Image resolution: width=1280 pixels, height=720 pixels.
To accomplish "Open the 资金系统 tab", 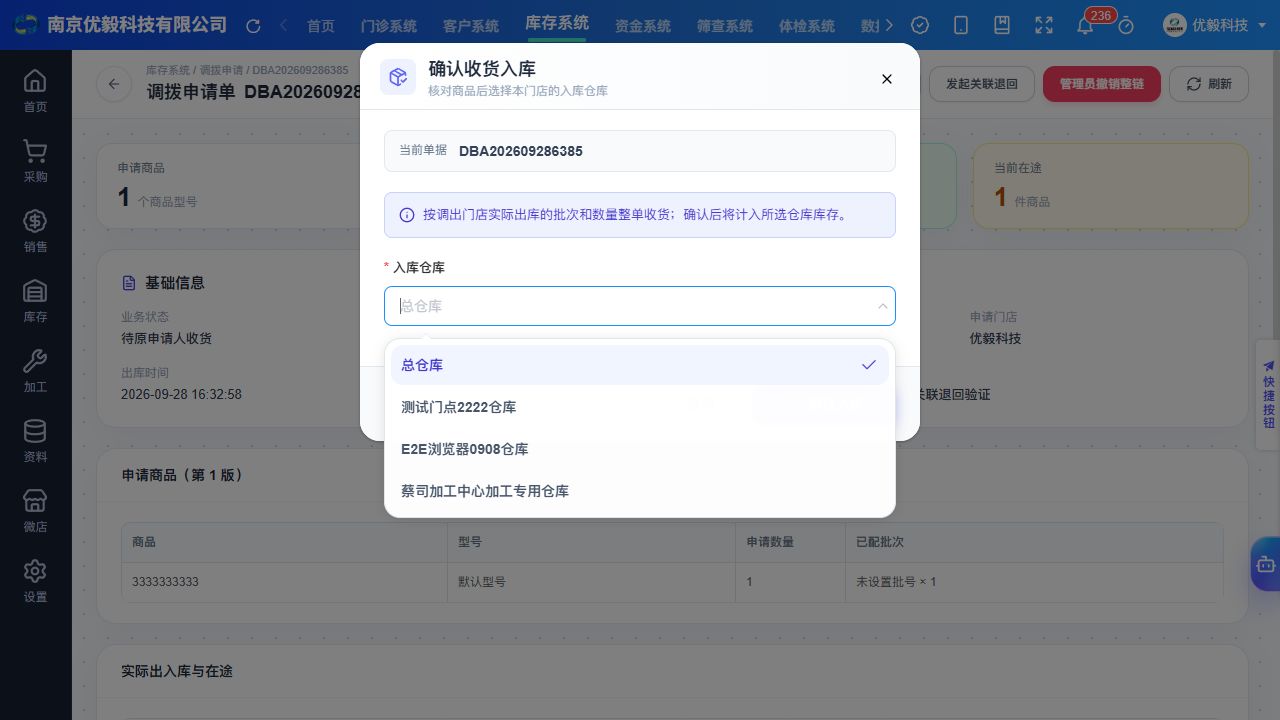I will pos(643,26).
